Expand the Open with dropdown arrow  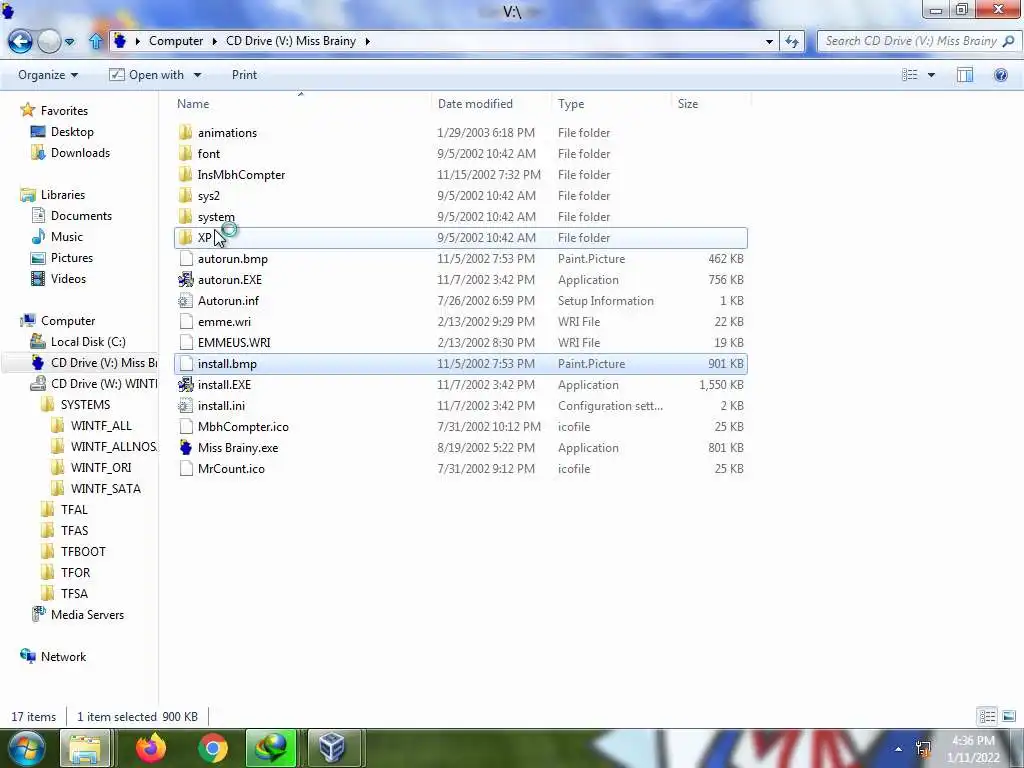(197, 75)
